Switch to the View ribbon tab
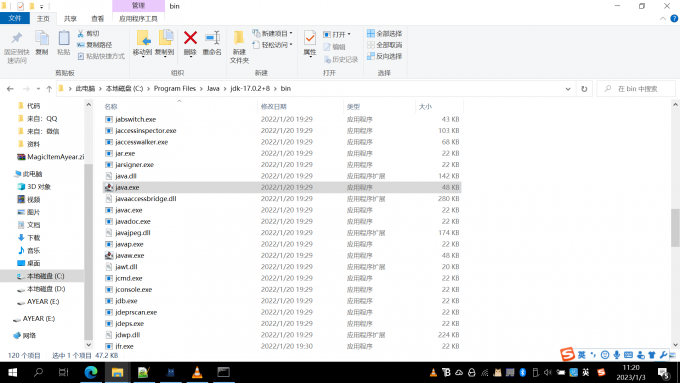 click(98, 18)
